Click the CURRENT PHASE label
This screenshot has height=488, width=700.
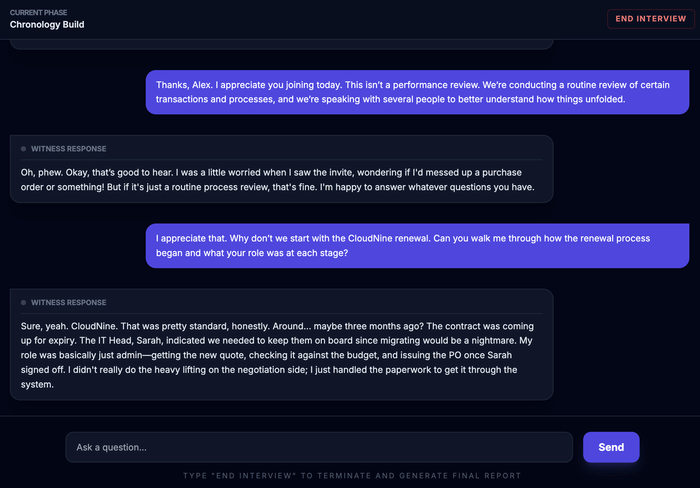(x=41, y=12)
